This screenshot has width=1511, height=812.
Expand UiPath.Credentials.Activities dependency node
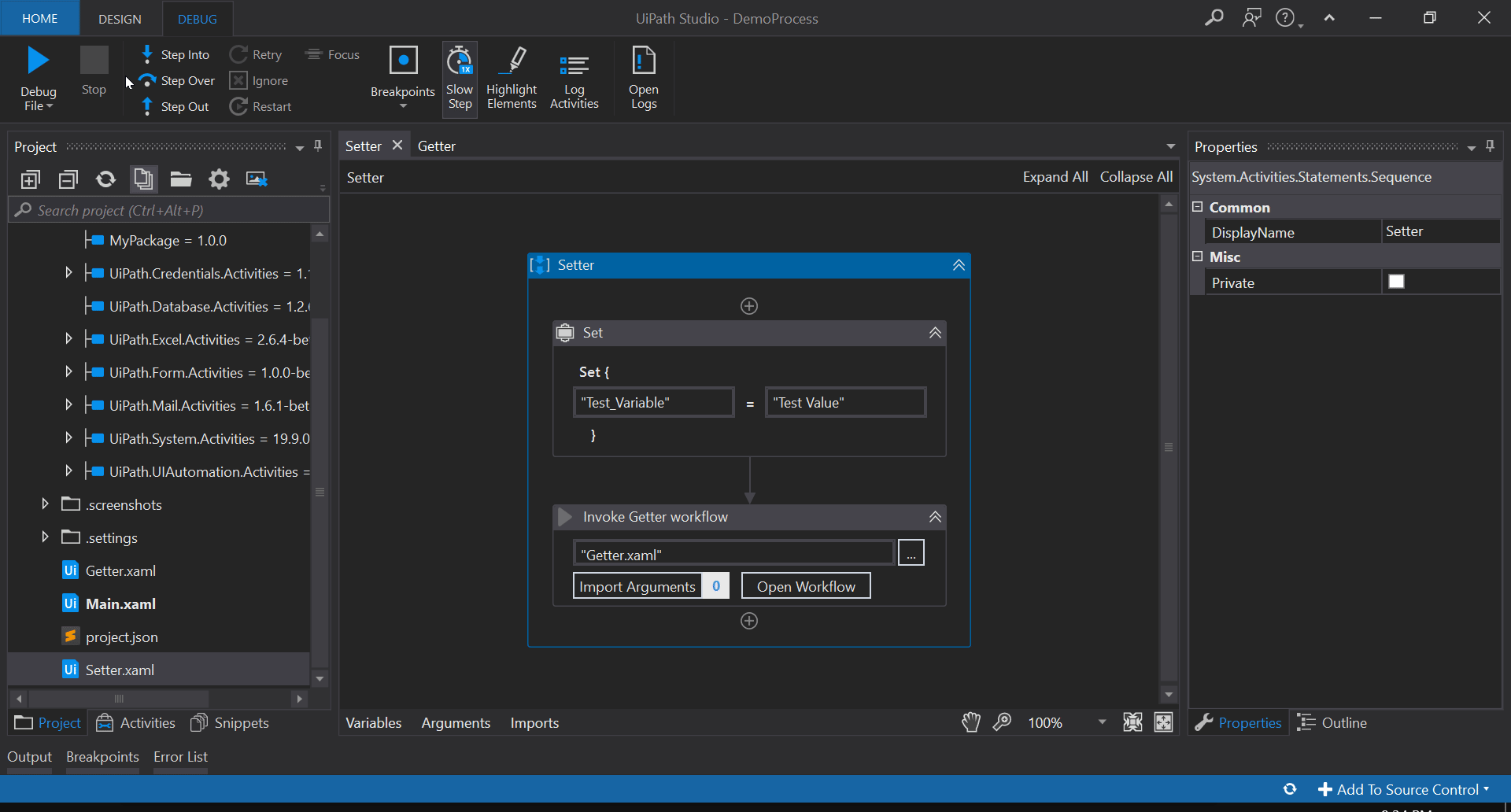[x=68, y=273]
